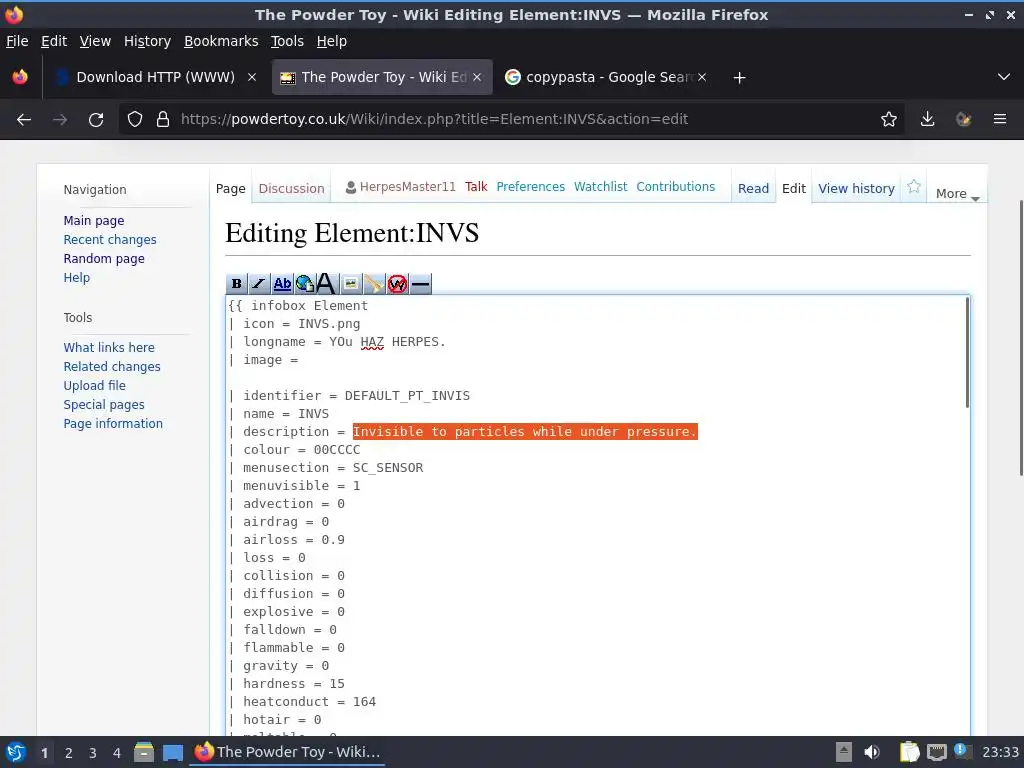
Task: Click ignore wiki formatting nowiki icon
Action: point(397,283)
